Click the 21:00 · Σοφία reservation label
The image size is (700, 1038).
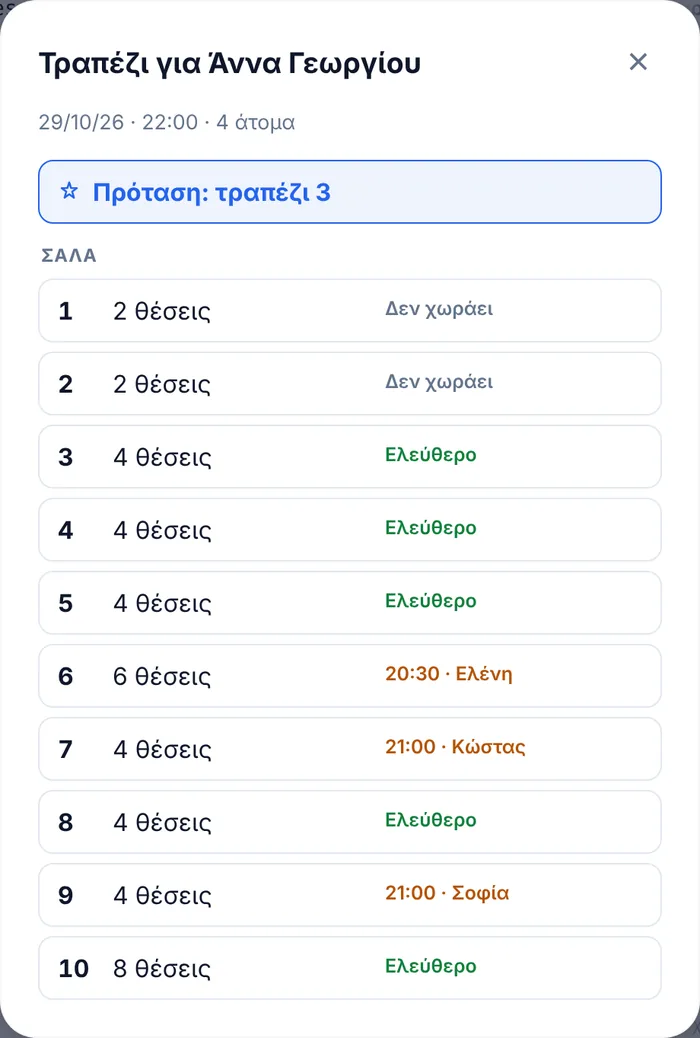coord(447,893)
